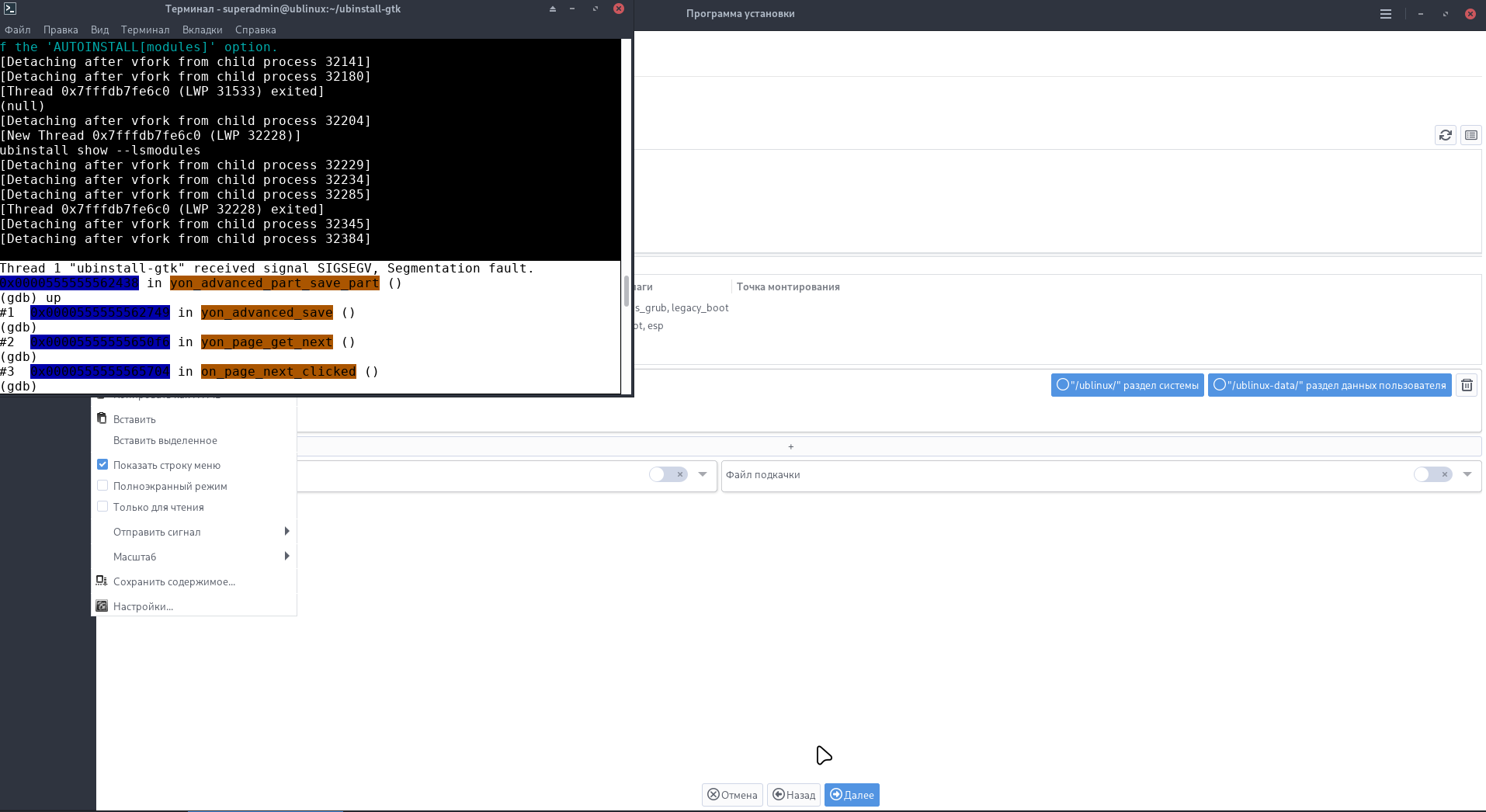The image size is (1486, 812).
Task: Open the list view icon beside refresh
Action: coord(1470,135)
